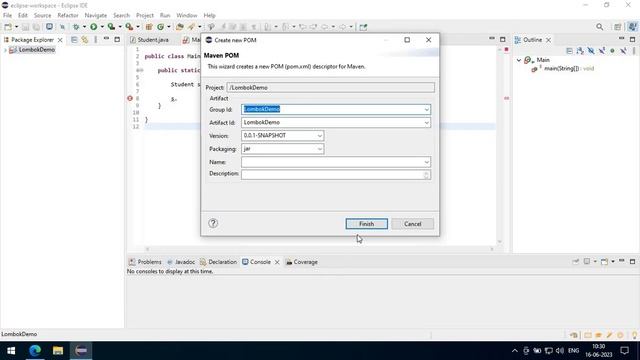Viewport: 640px width, 360px height.
Task: Click the Debug bug icon in toolbar
Action: pyautogui.click(x=76, y=27)
